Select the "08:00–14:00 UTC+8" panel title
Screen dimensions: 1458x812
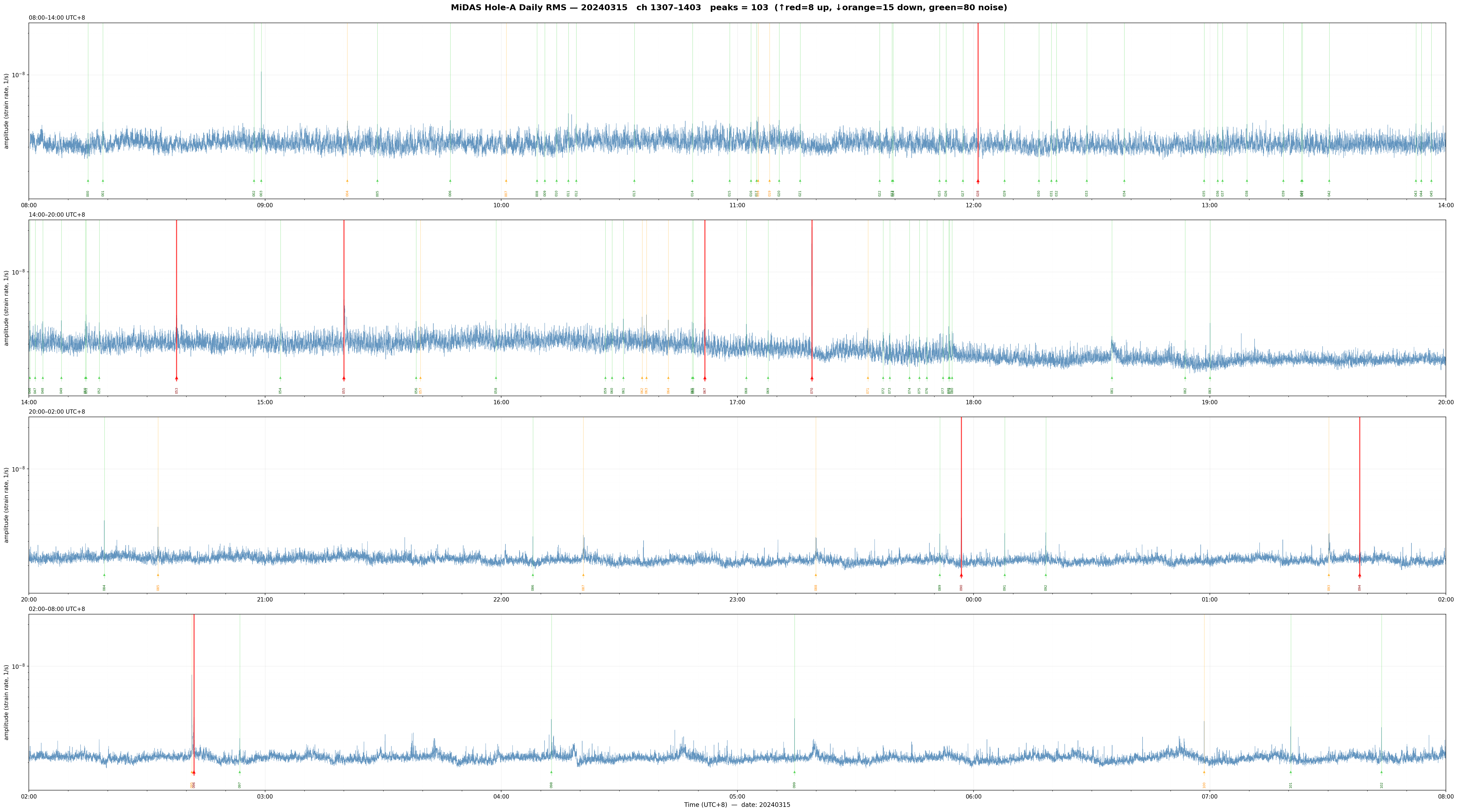(57, 18)
